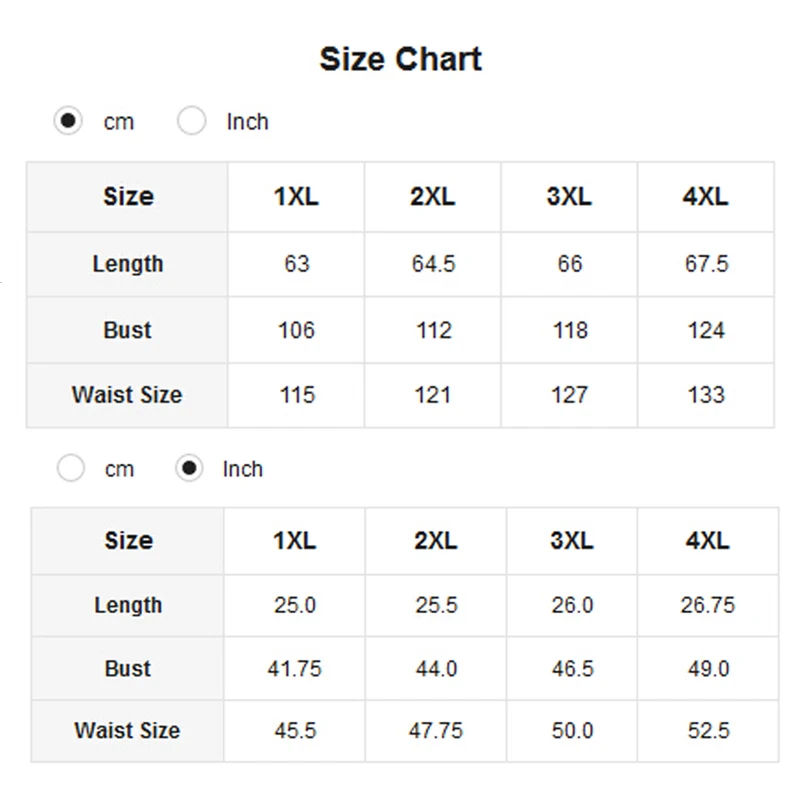Click the Bust row label in cm table
Screen dimensions: 800x800
[128, 330]
